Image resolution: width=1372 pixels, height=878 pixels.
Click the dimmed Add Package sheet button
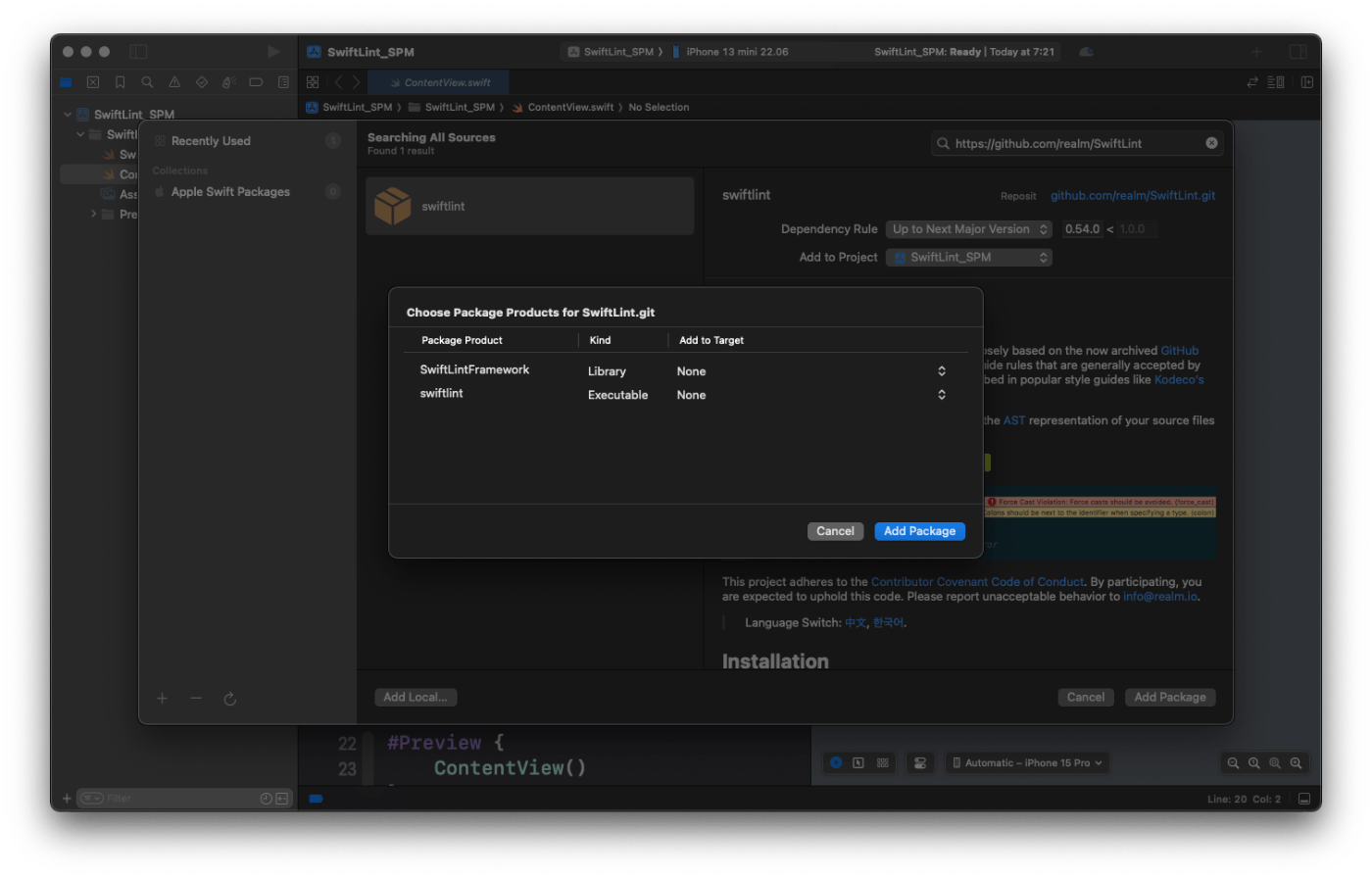(1170, 698)
